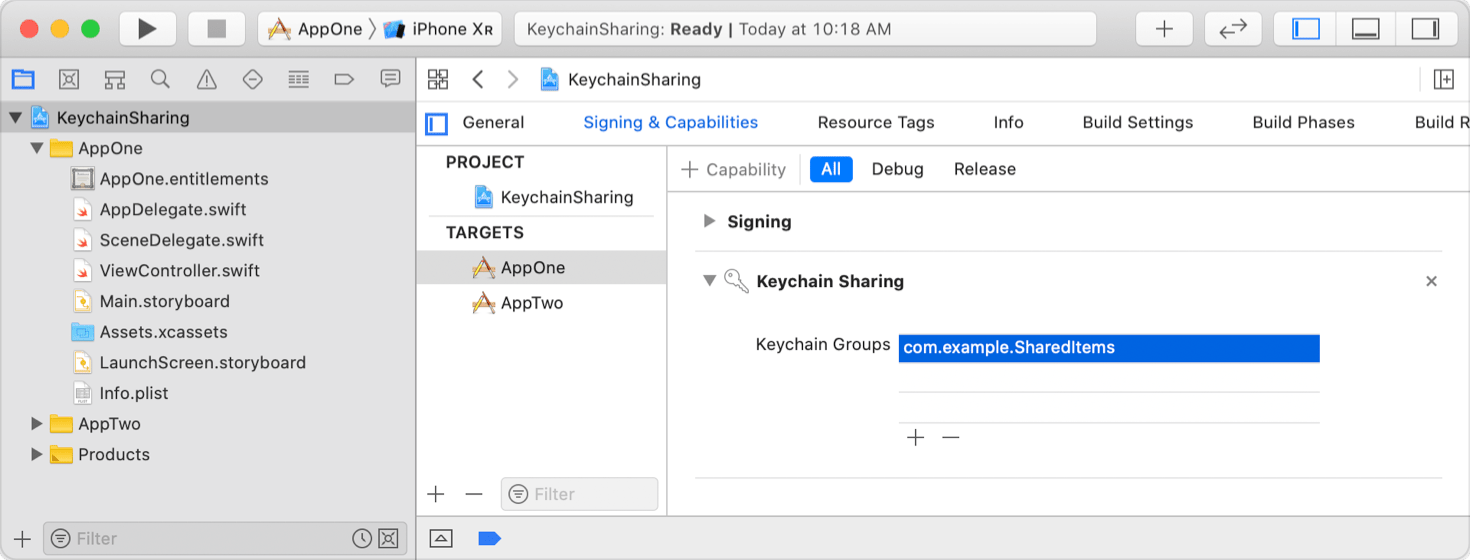The image size is (1470, 560).
Task: Collapse the Keychain Sharing section
Action: tap(709, 281)
